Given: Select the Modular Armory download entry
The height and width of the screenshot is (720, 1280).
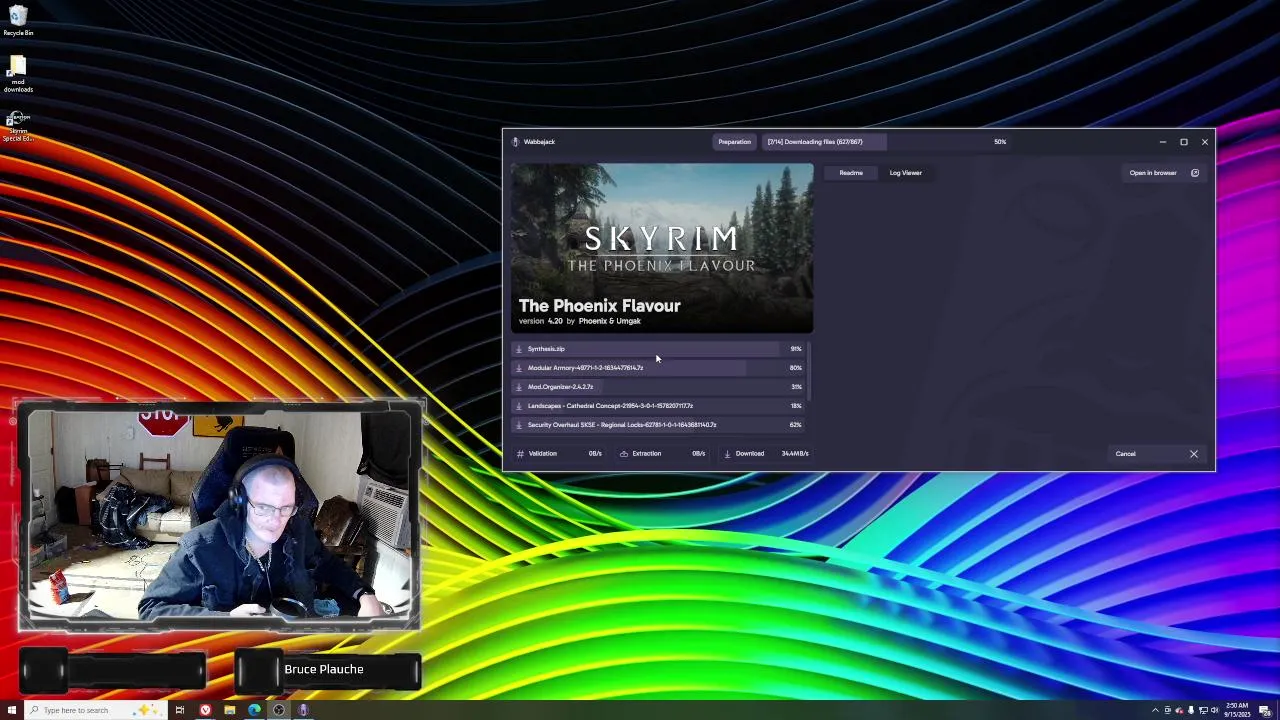Looking at the screenshot, I should (660, 368).
